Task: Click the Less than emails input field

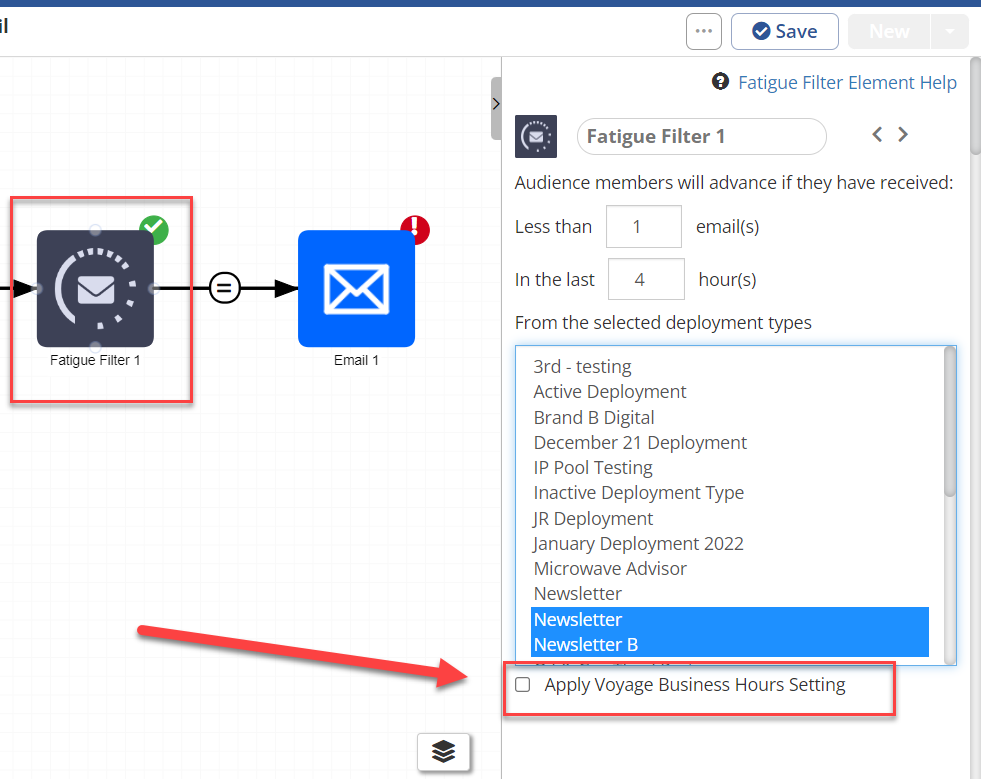Action: tap(643, 227)
